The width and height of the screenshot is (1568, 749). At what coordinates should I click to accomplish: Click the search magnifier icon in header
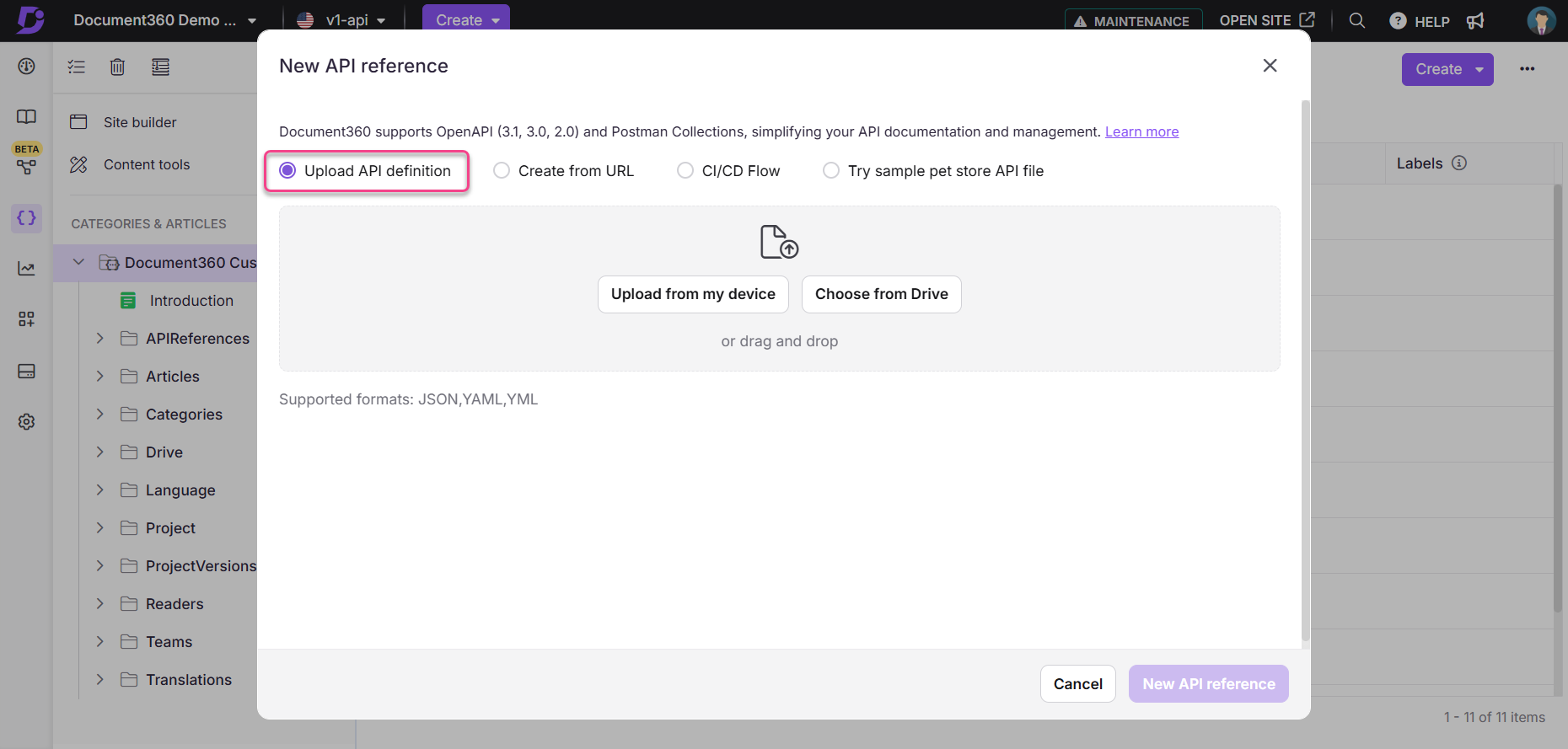point(1356,20)
